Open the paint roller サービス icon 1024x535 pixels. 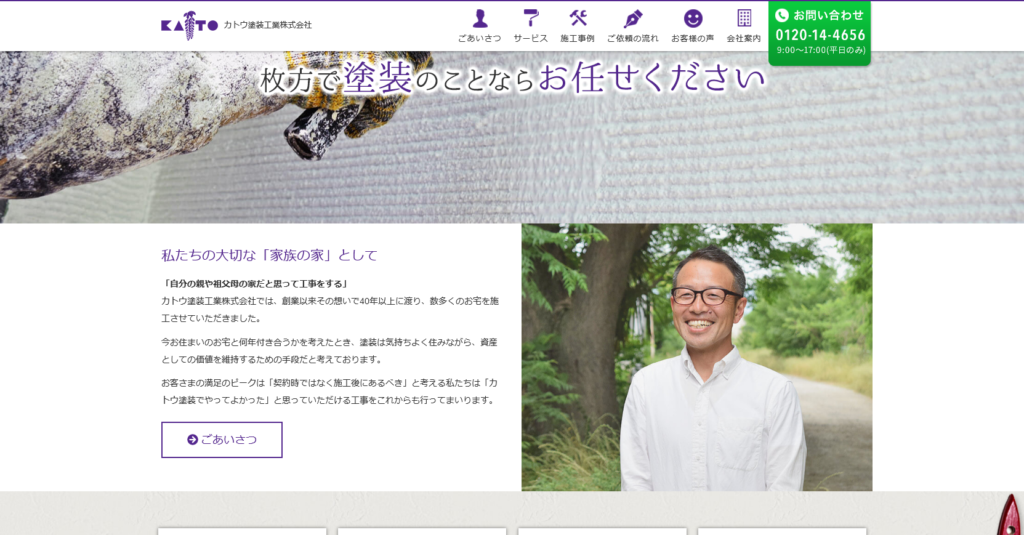[x=531, y=18]
